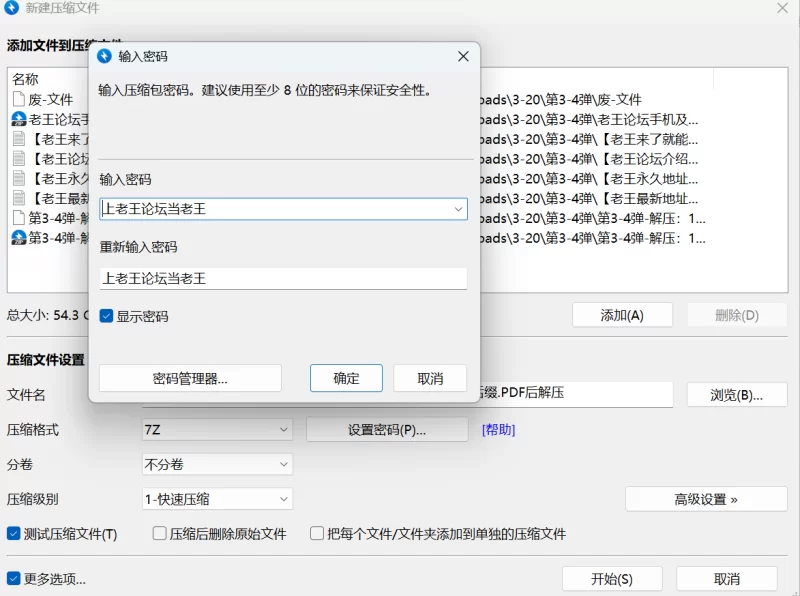800x596 pixels.
Task: Select path row ending 【老王永久地址...
Action: (x=589, y=179)
